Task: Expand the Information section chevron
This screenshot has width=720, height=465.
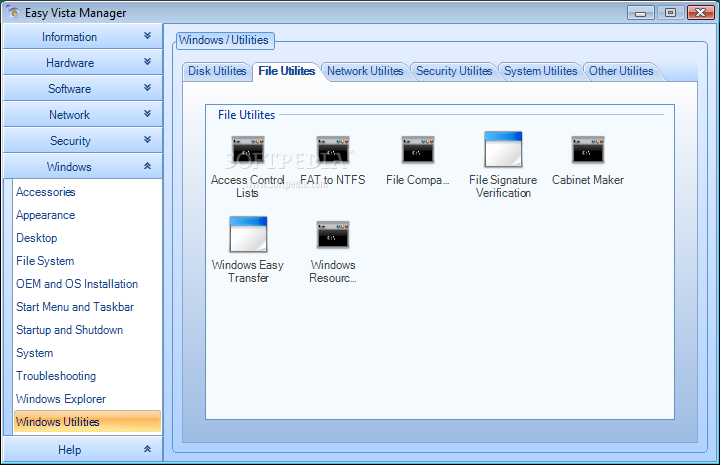Action: [x=147, y=35]
